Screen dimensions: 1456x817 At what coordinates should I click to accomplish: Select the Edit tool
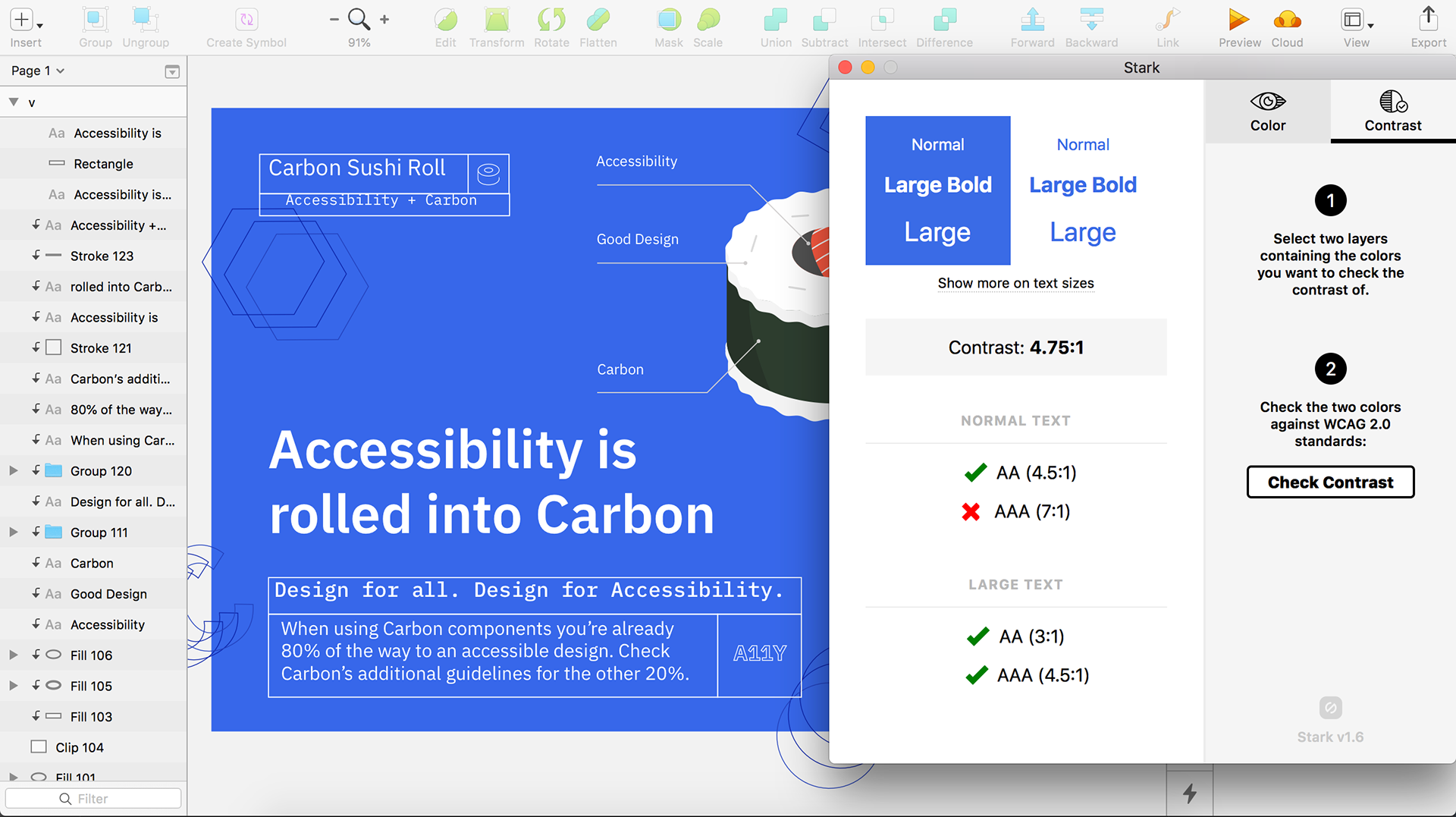[446, 20]
